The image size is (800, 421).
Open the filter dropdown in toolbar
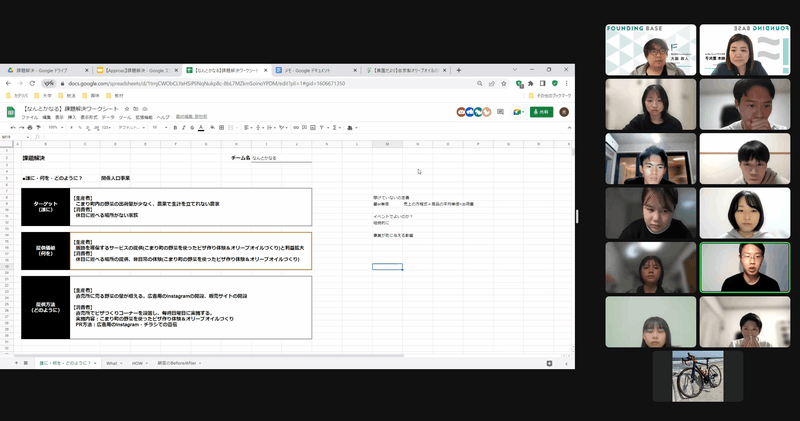pos(323,128)
